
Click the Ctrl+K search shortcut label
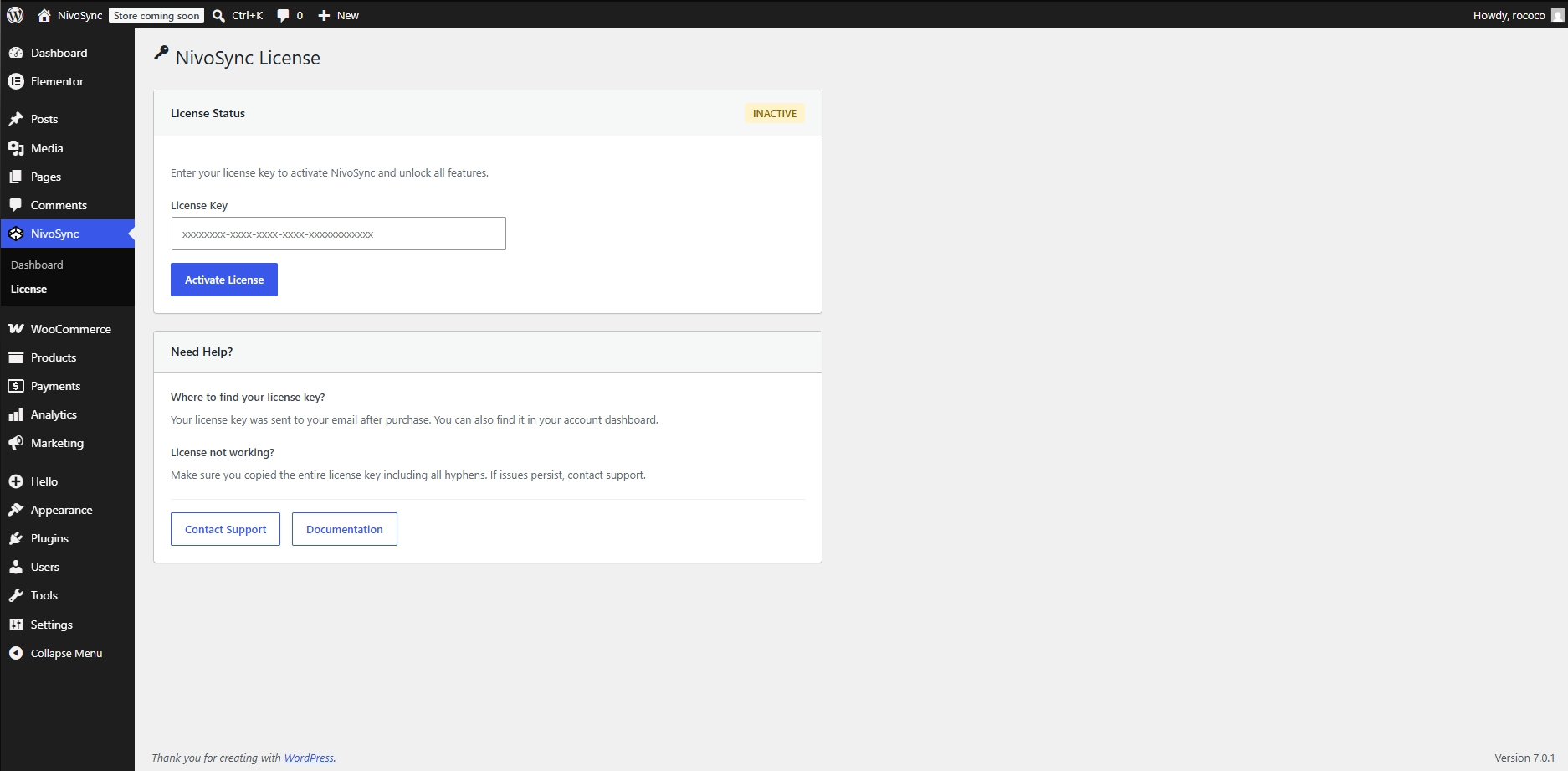coord(248,15)
